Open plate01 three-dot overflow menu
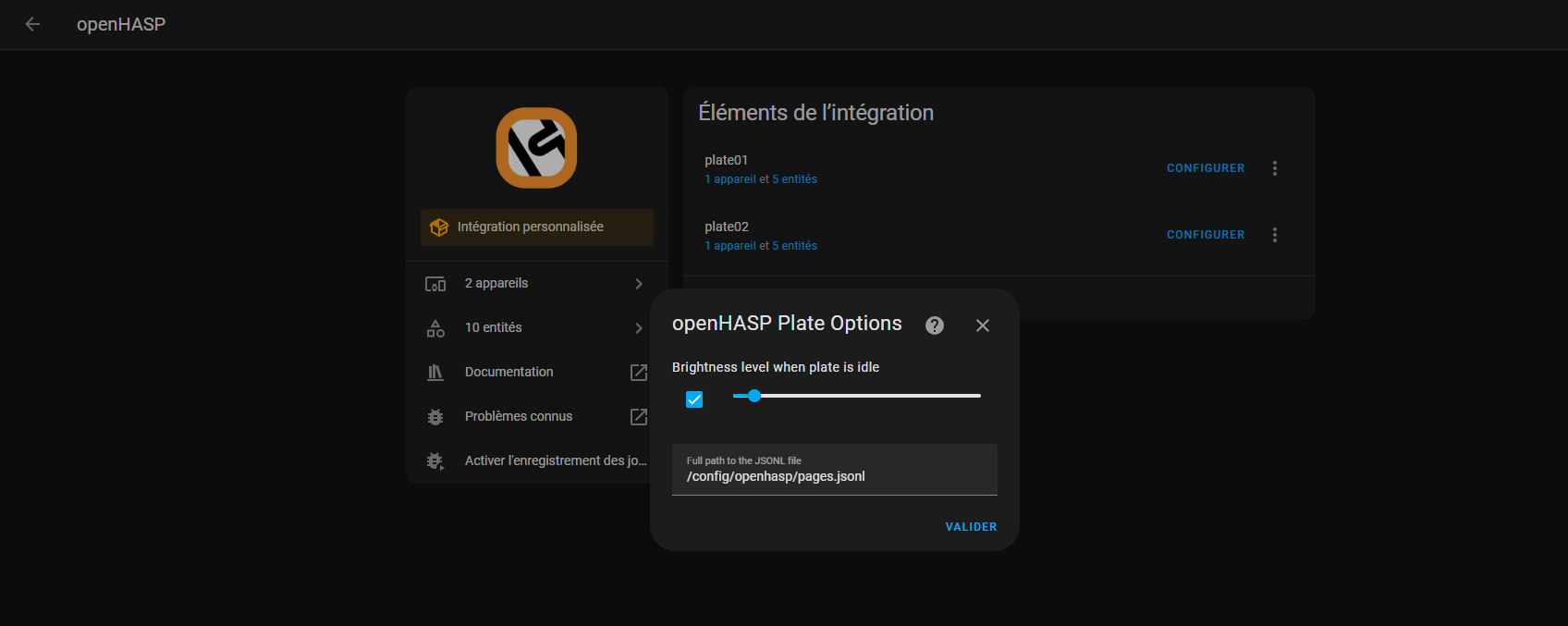The image size is (1568, 626). pos(1275,168)
